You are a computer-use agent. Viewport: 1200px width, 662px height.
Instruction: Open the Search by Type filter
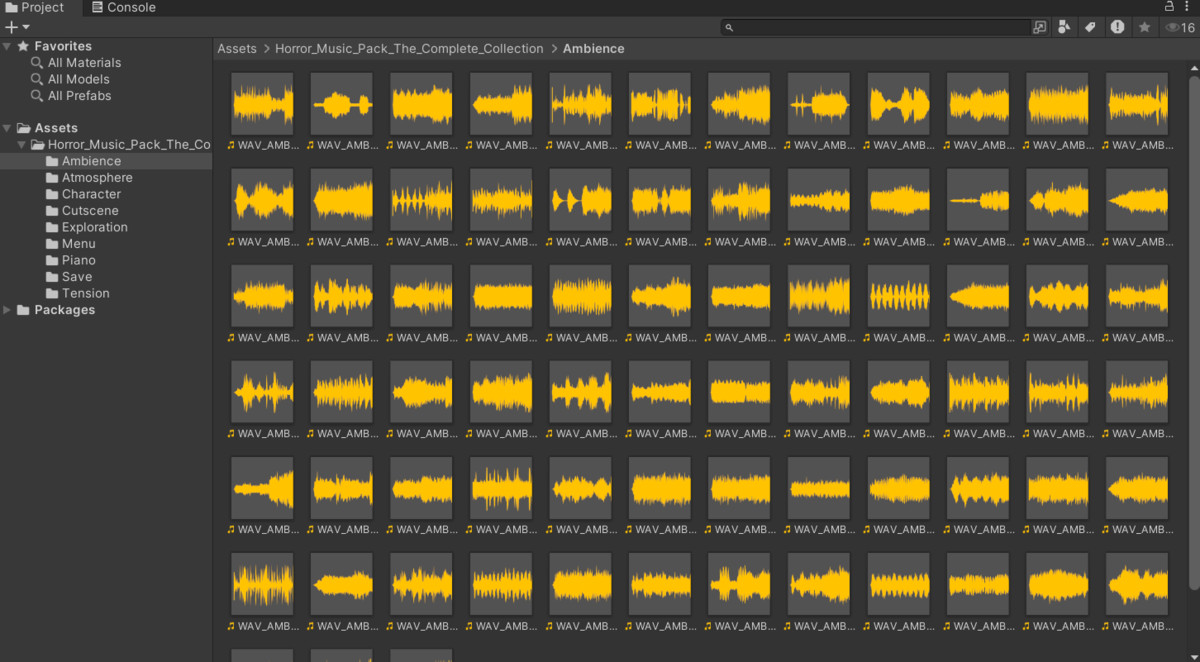click(x=1065, y=28)
